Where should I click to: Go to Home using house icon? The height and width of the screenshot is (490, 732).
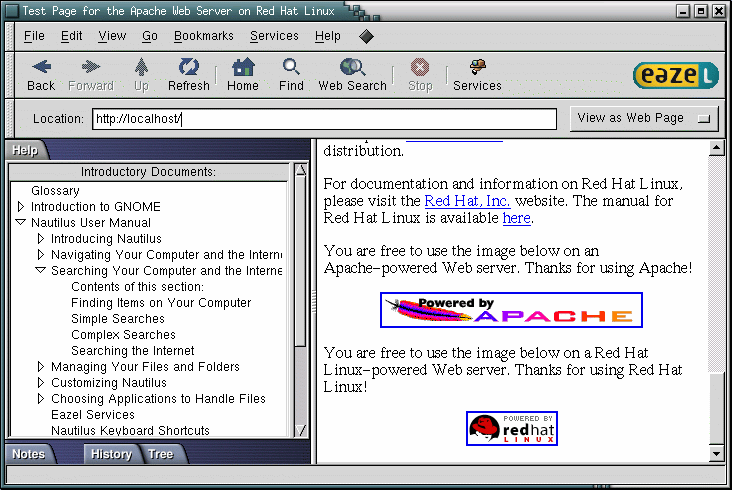[243, 67]
